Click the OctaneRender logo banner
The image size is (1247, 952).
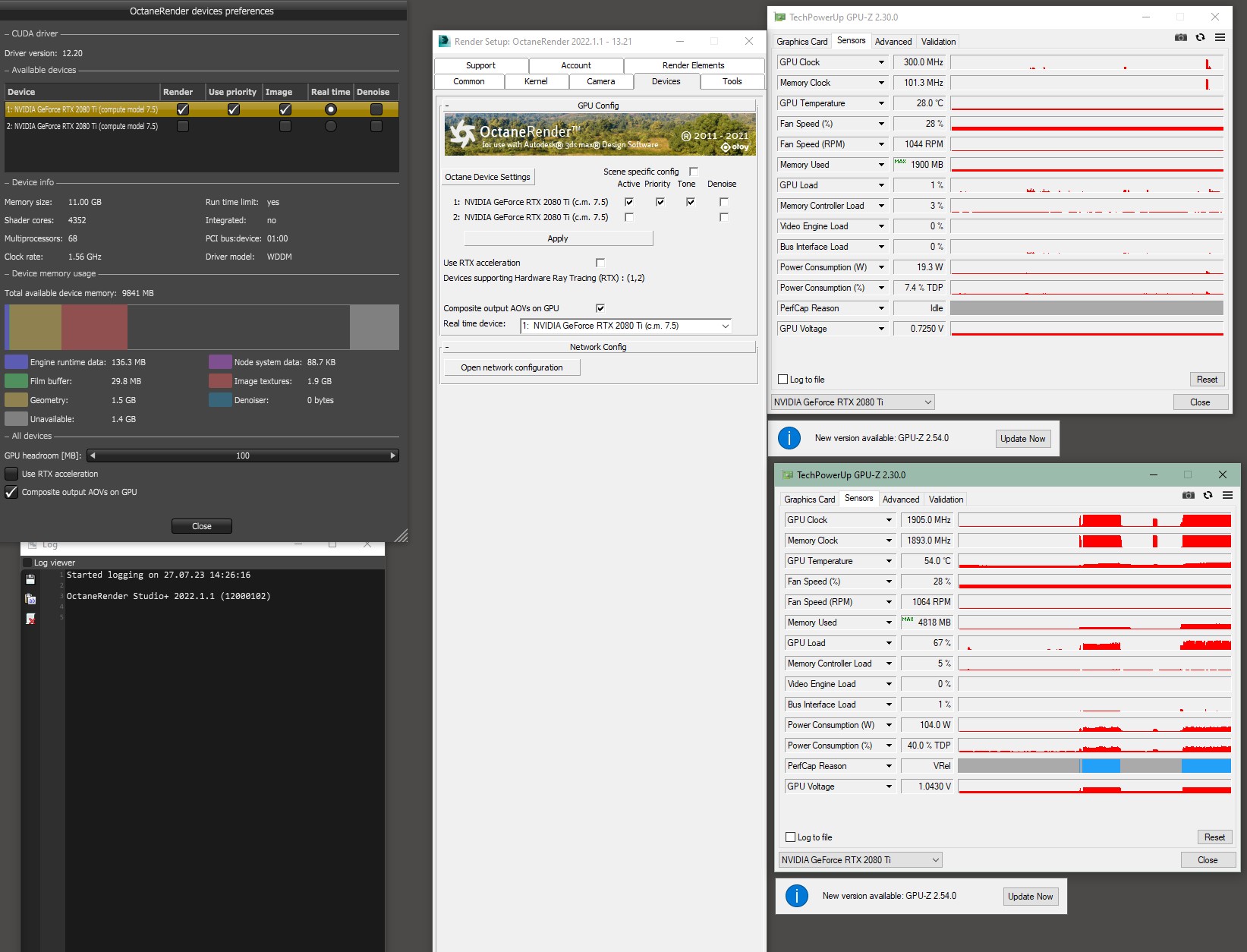pyautogui.click(x=600, y=134)
